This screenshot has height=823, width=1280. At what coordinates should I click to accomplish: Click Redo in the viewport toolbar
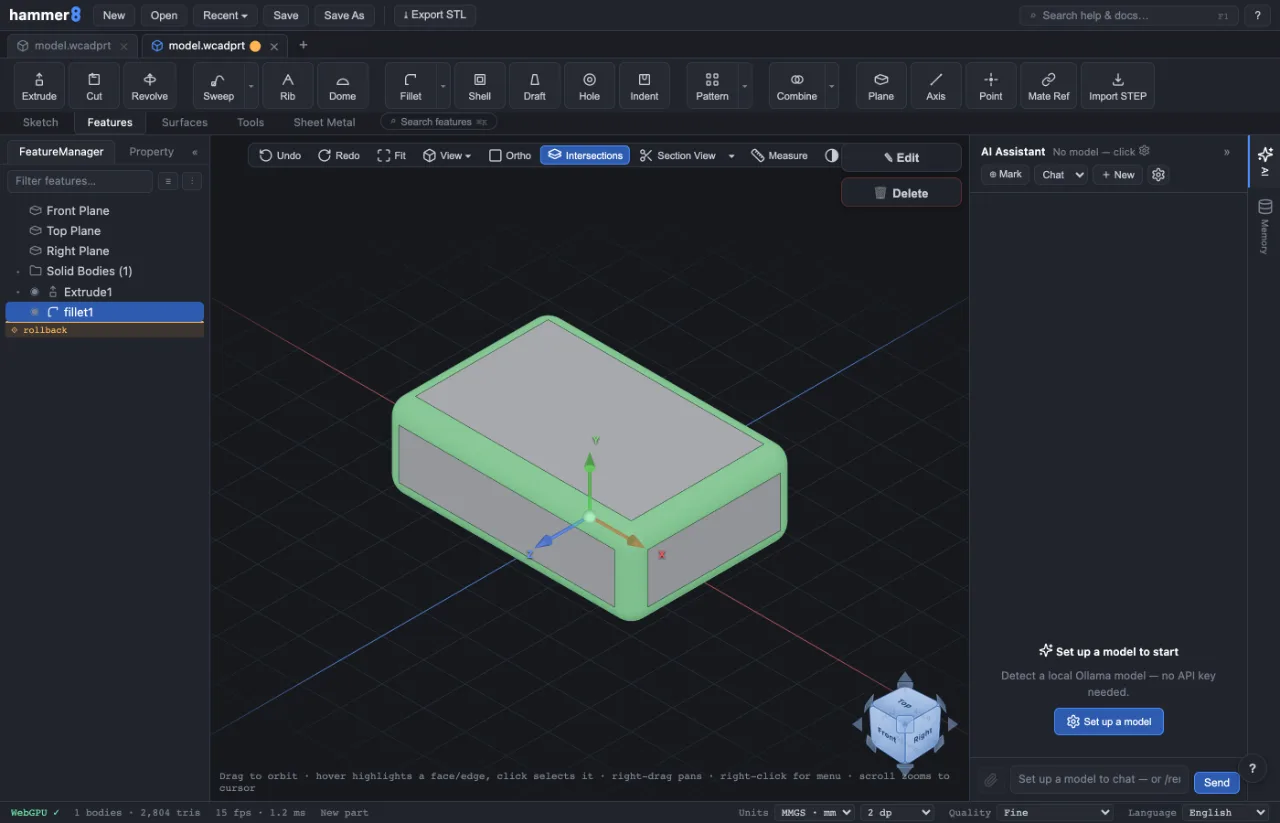[x=339, y=155]
